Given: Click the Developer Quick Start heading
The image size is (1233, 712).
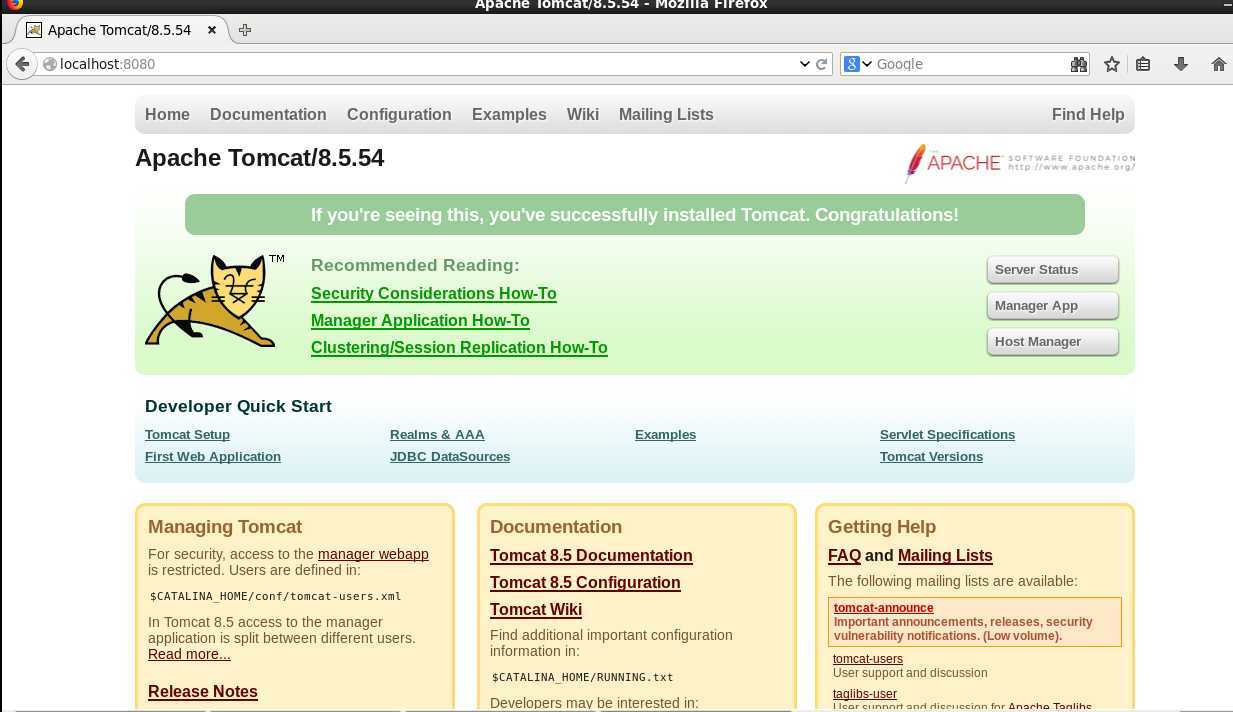Looking at the screenshot, I should [238, 406].
